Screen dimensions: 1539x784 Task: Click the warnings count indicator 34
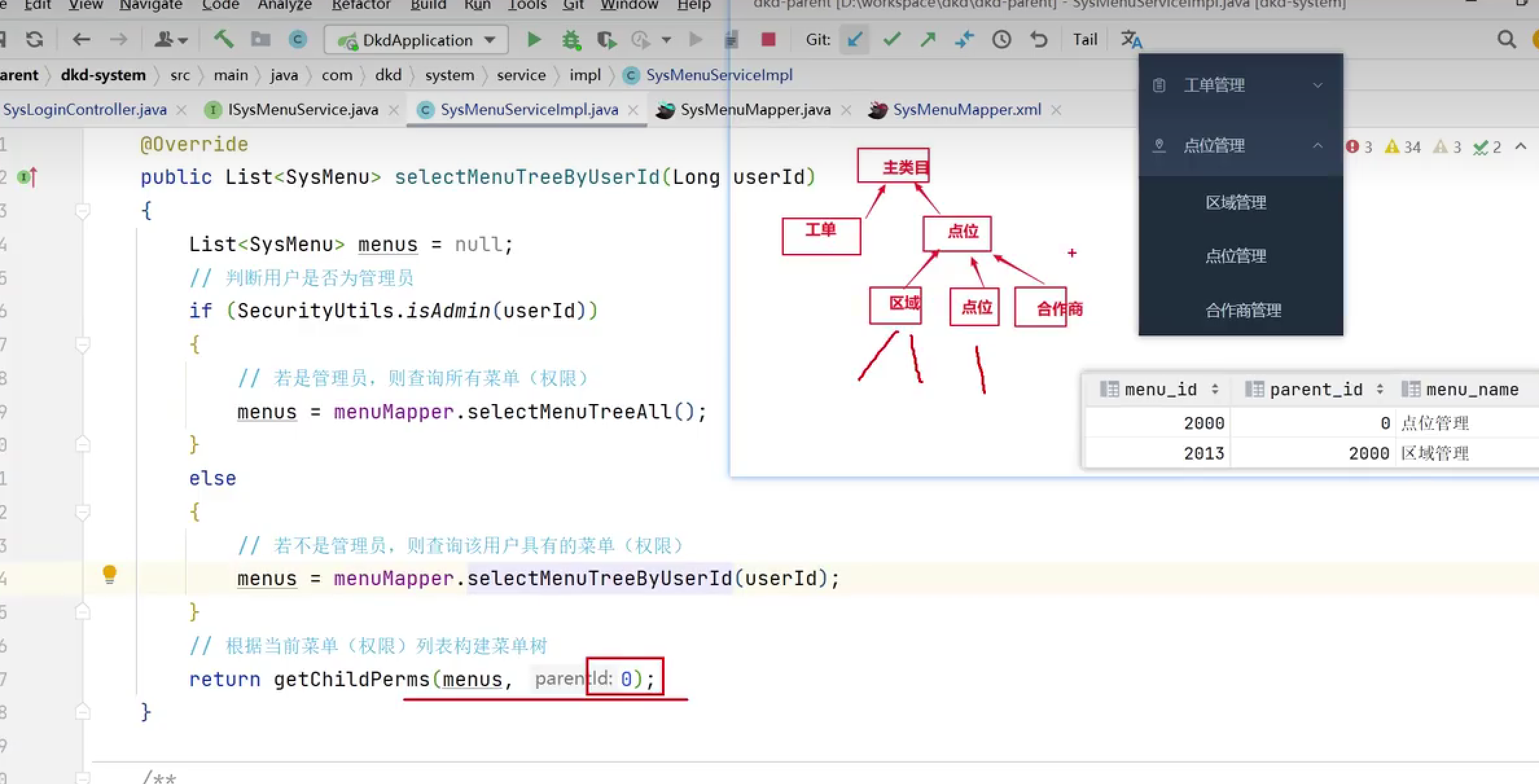[1402, 147]
